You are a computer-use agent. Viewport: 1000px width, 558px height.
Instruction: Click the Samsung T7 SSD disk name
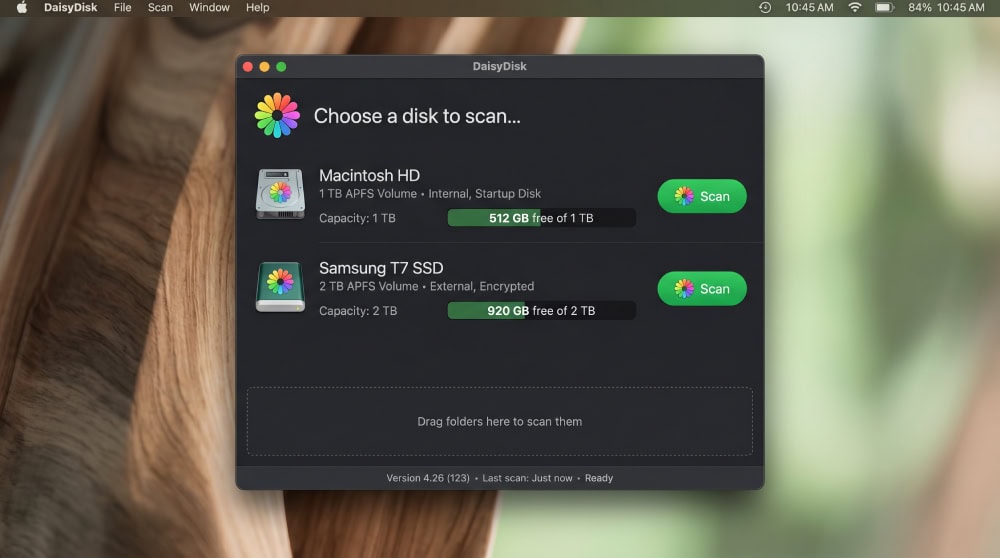click(381, 268)
